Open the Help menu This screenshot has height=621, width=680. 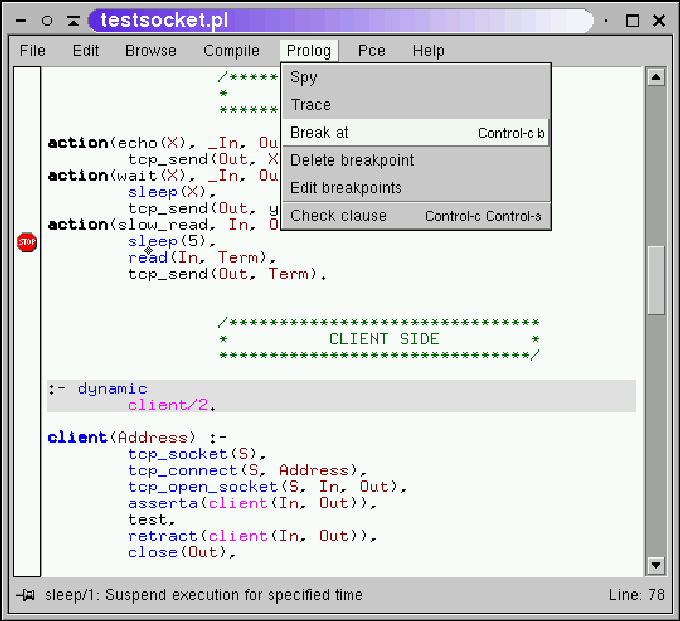tap(428, 51)
